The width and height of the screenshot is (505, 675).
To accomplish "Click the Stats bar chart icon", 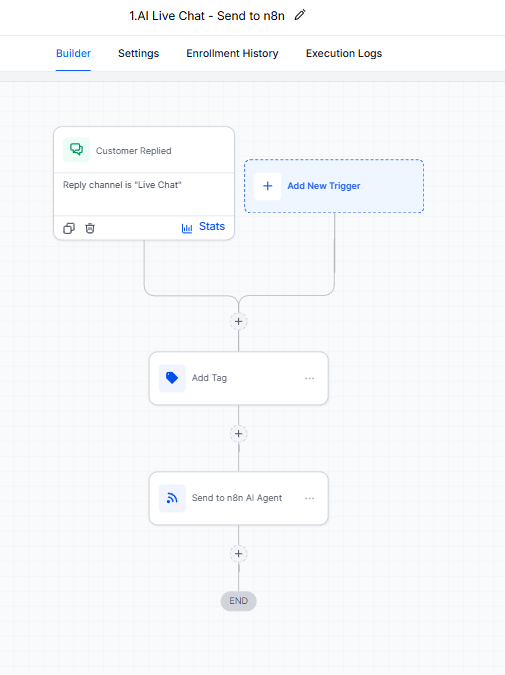I will tap(187, 228).
